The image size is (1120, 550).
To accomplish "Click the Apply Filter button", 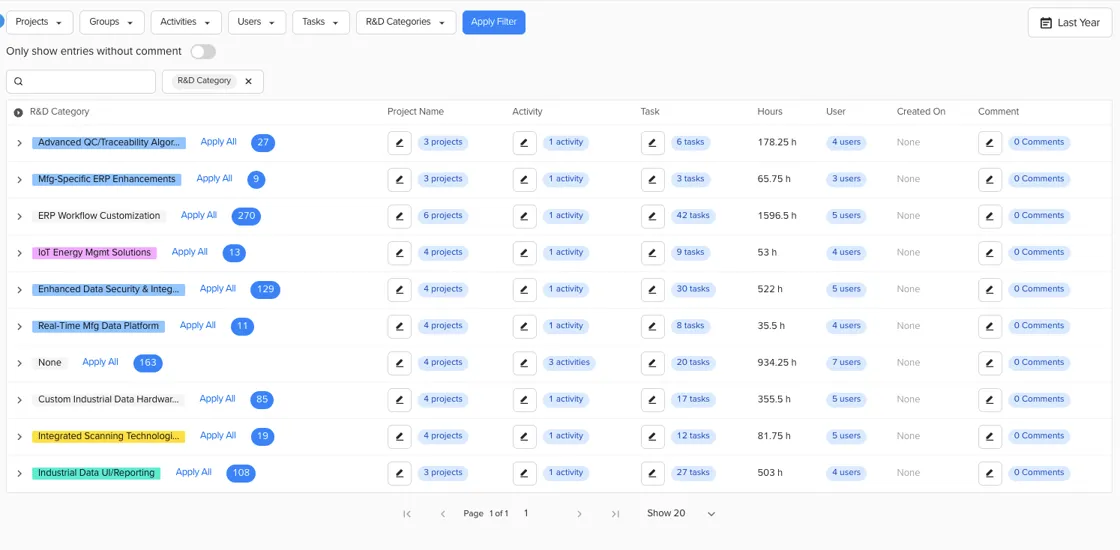I will (494, 22).
